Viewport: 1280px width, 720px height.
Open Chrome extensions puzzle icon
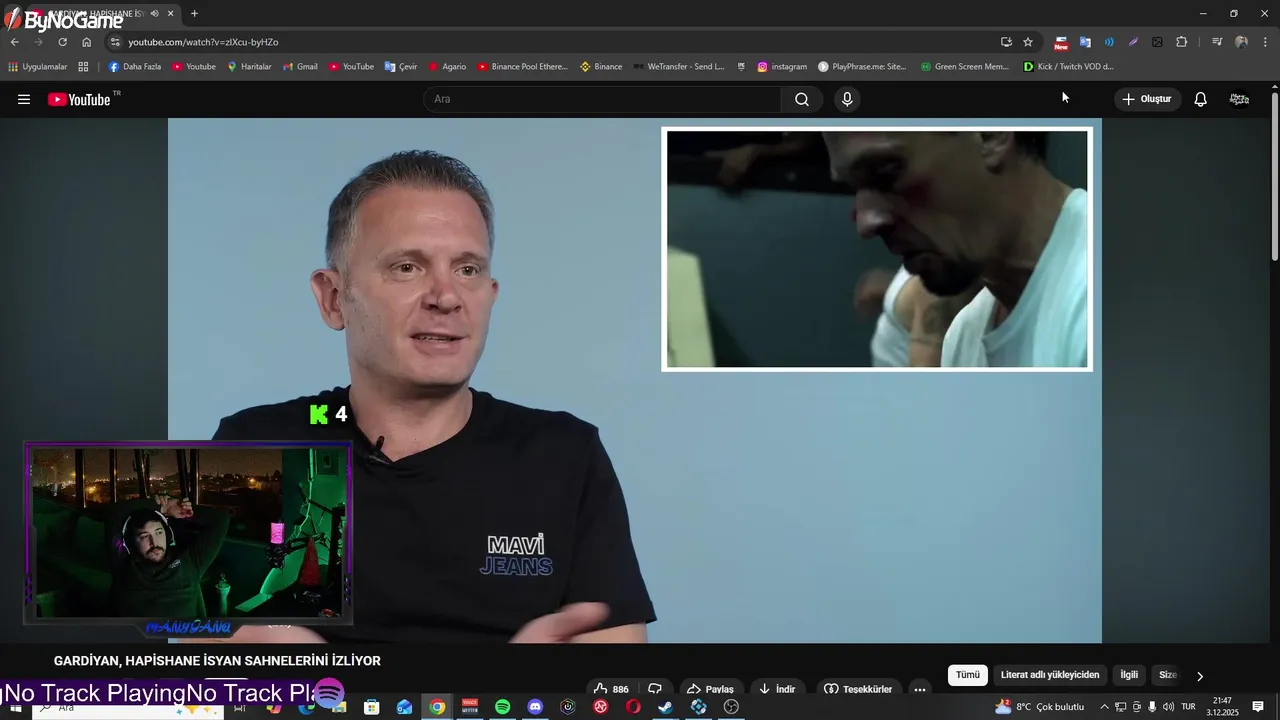1181,42
